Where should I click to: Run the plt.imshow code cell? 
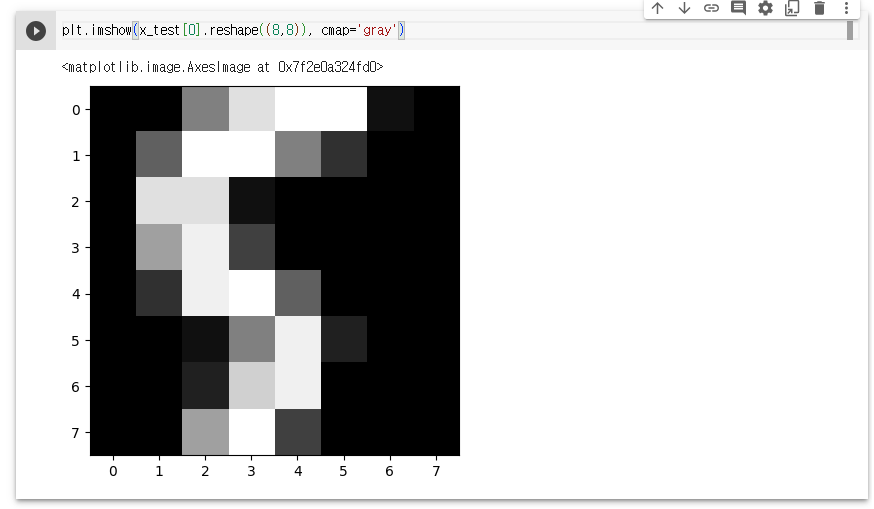coord(36,31)
